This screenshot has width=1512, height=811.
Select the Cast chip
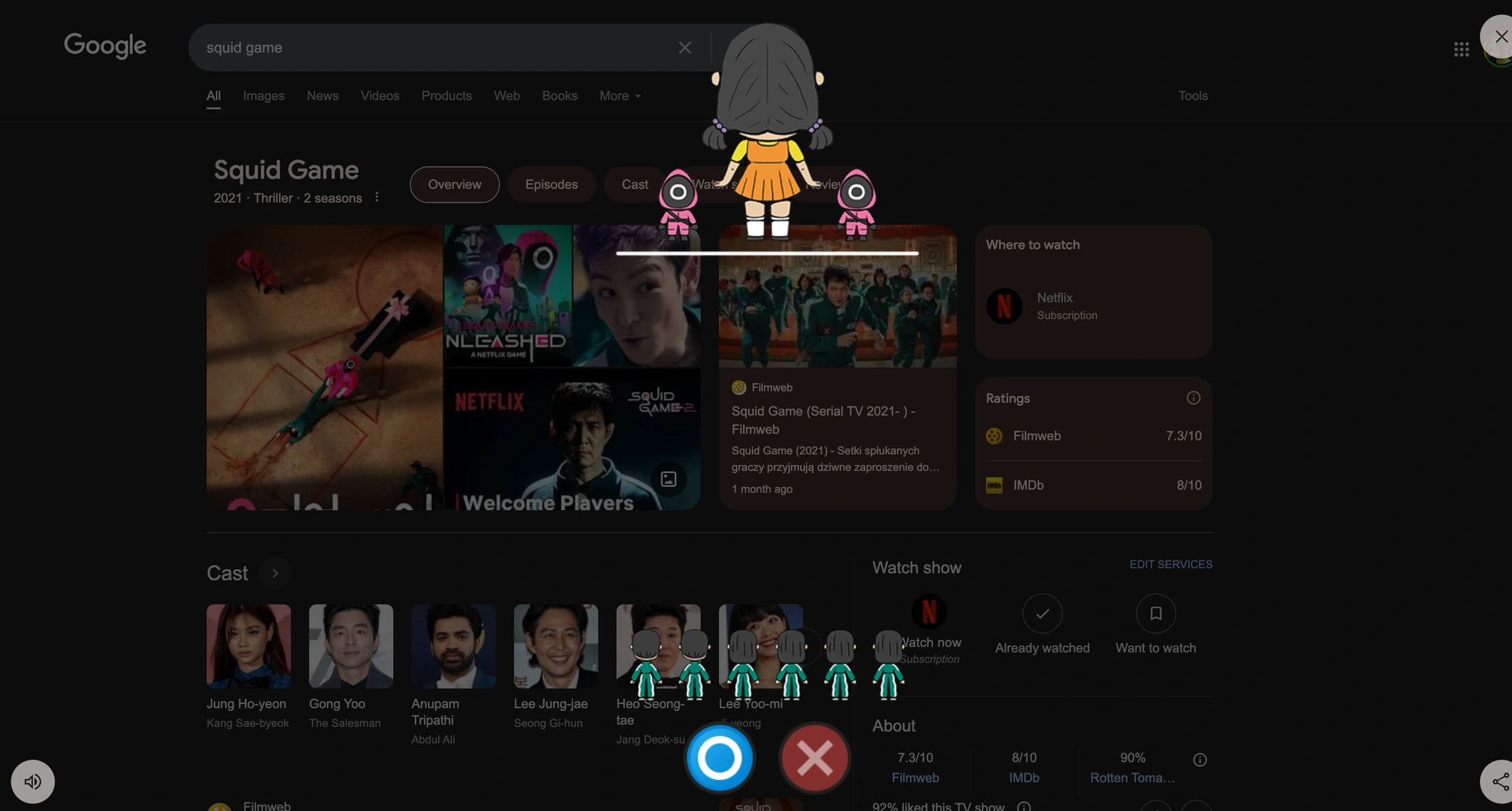point(635,184)
